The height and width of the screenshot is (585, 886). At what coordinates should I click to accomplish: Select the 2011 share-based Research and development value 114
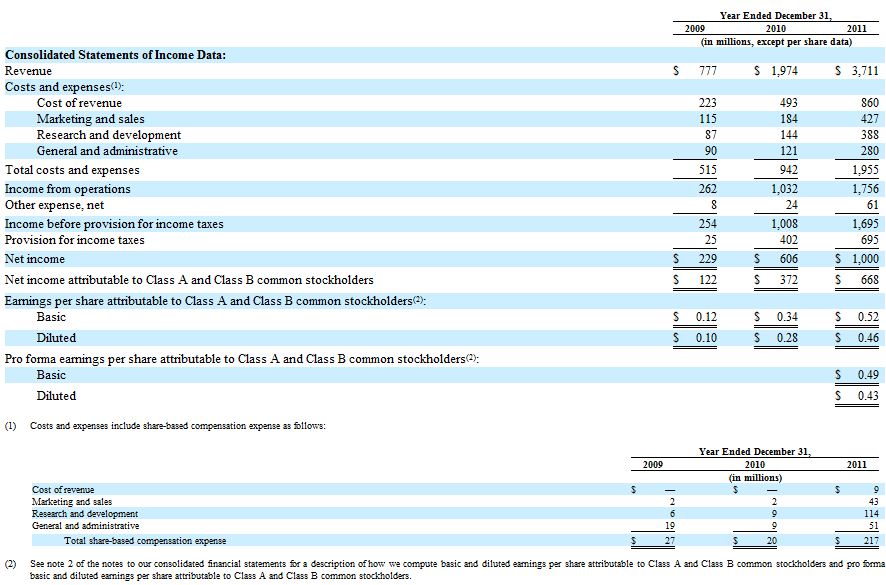[x=871, y=514]
